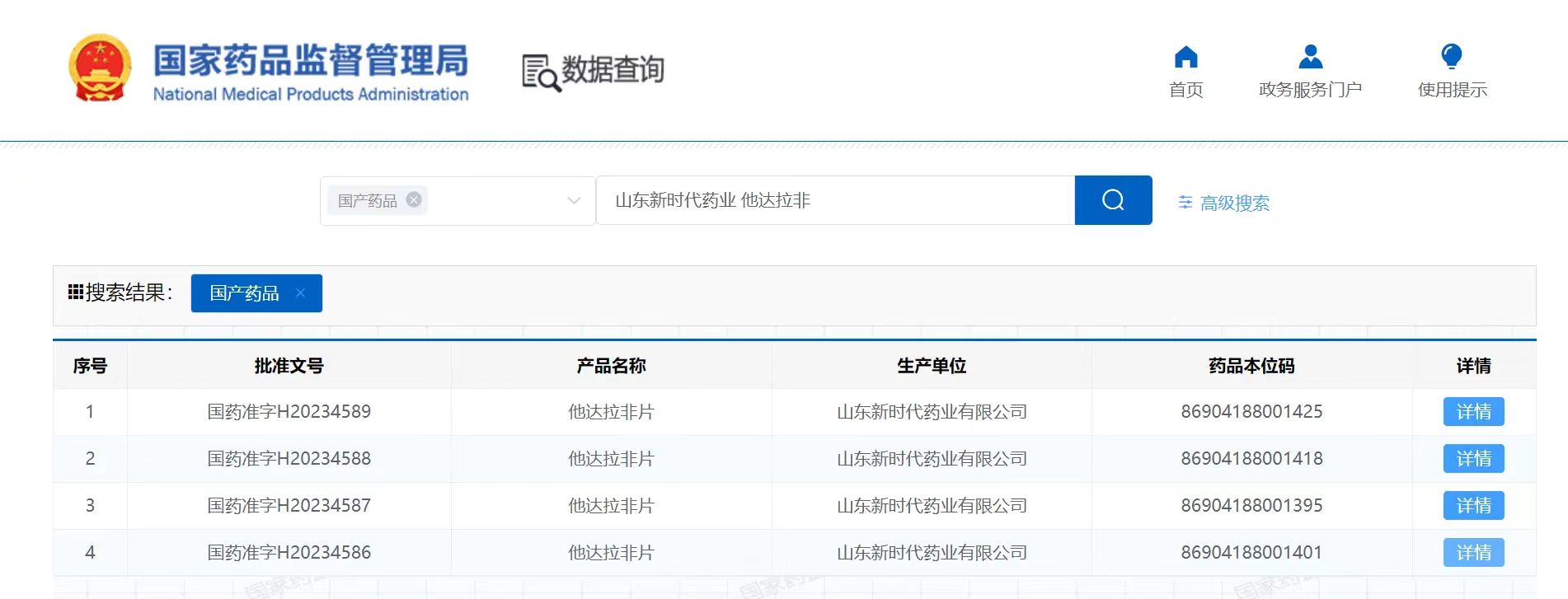View 详情 for 国药准字H20234586
This screenshot has width=1568, height=599.
click(1473, 552)
